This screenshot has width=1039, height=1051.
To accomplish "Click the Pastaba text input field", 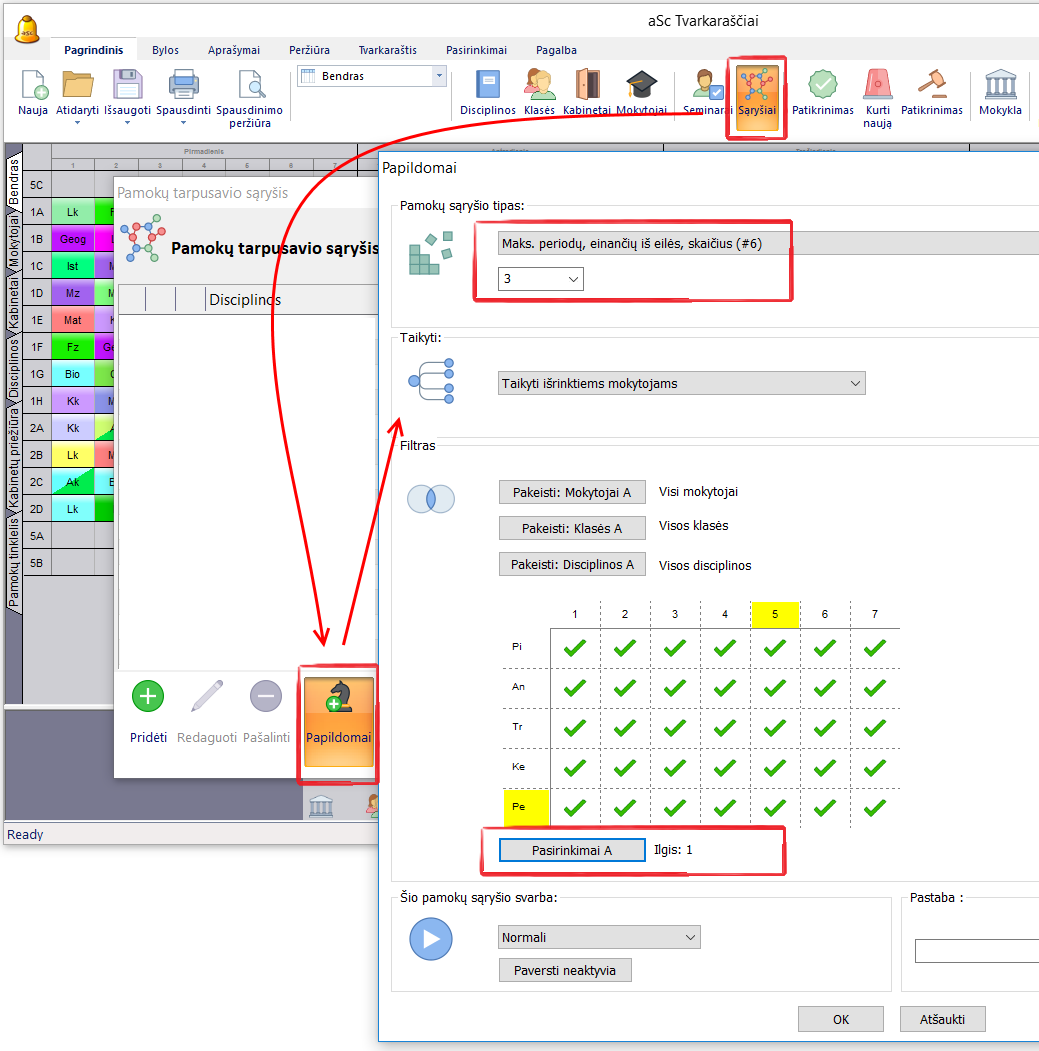I will pos(976,951).
